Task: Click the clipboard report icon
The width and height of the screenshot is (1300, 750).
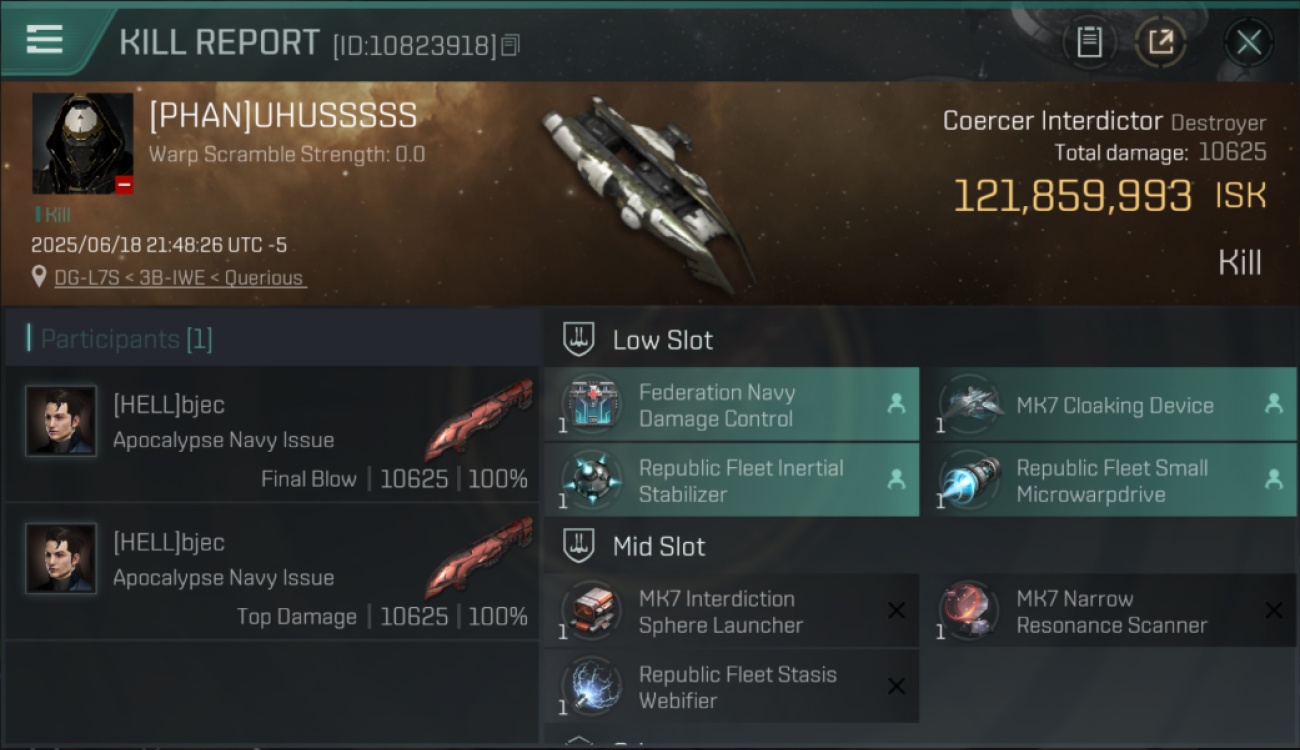Action: point(1089,42)
